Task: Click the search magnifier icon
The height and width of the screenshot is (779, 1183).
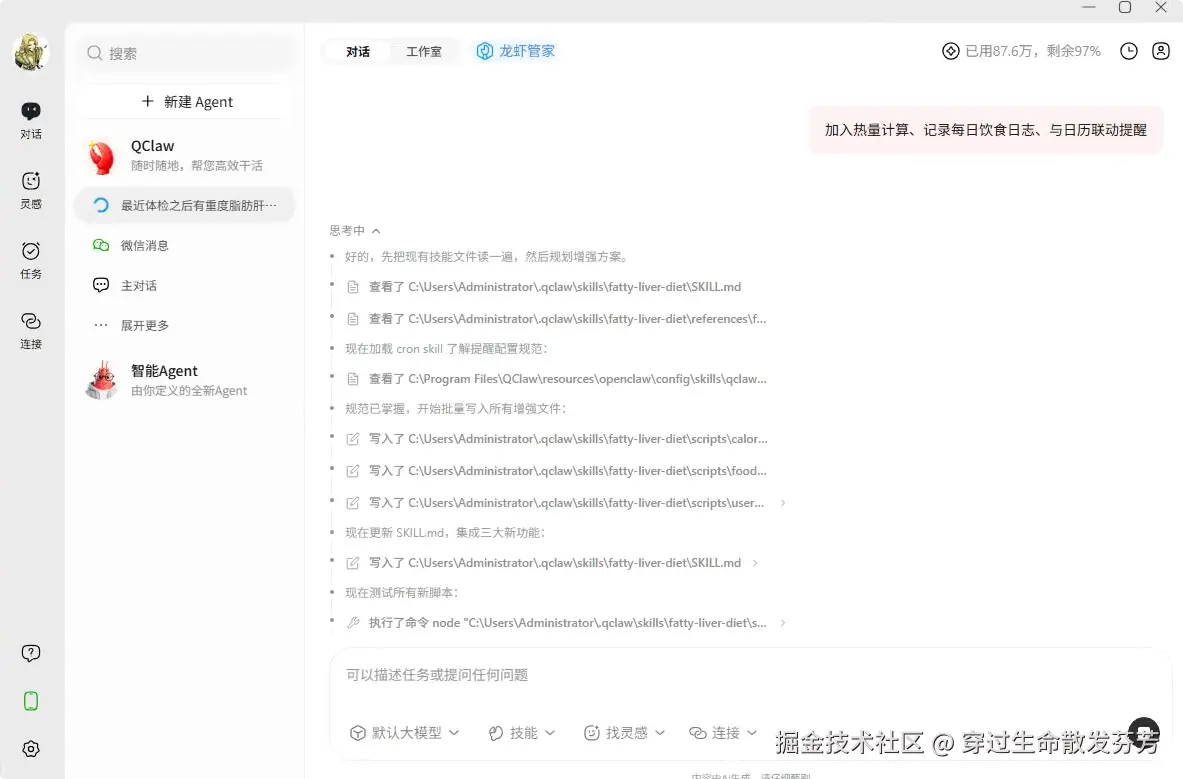Action: (x=94, y=53)
